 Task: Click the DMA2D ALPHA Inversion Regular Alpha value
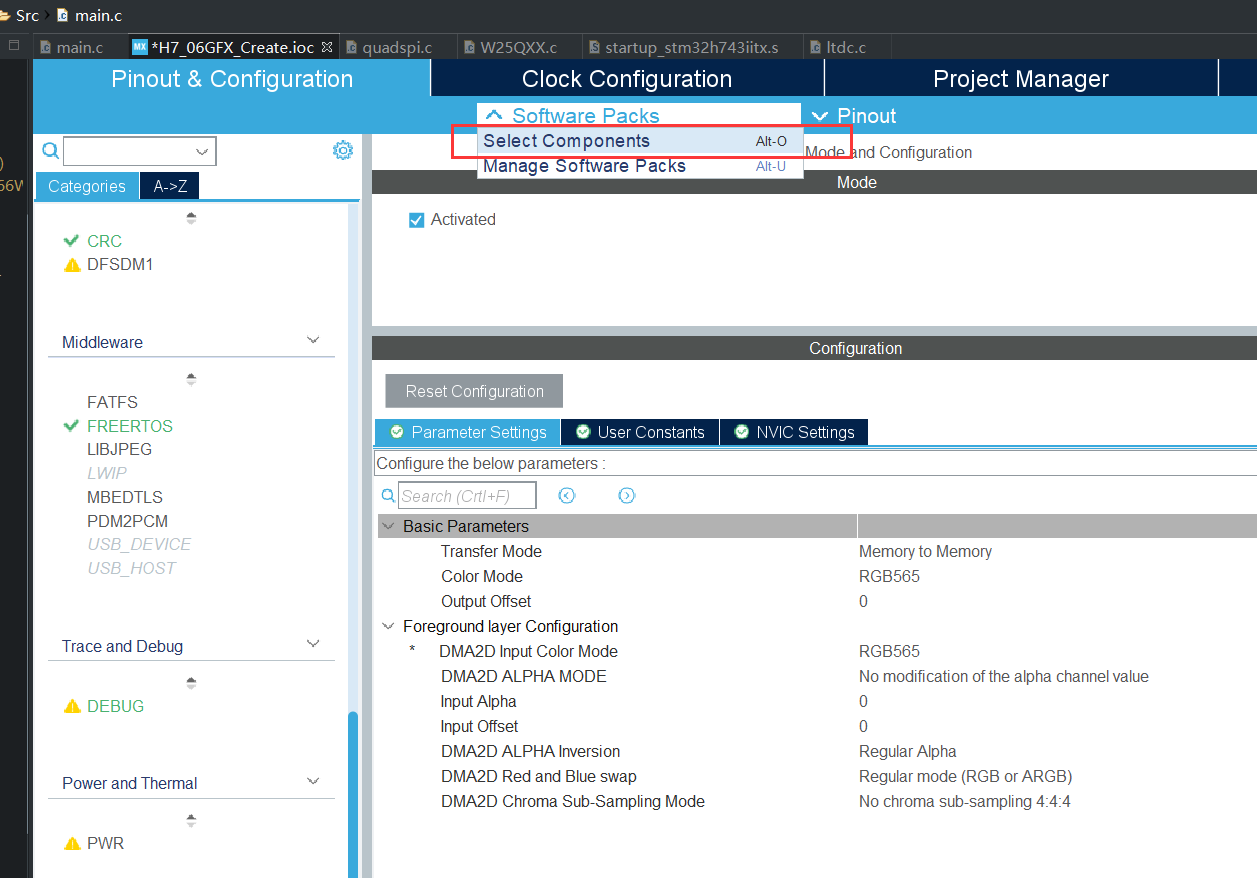click(x=908, y=751)
